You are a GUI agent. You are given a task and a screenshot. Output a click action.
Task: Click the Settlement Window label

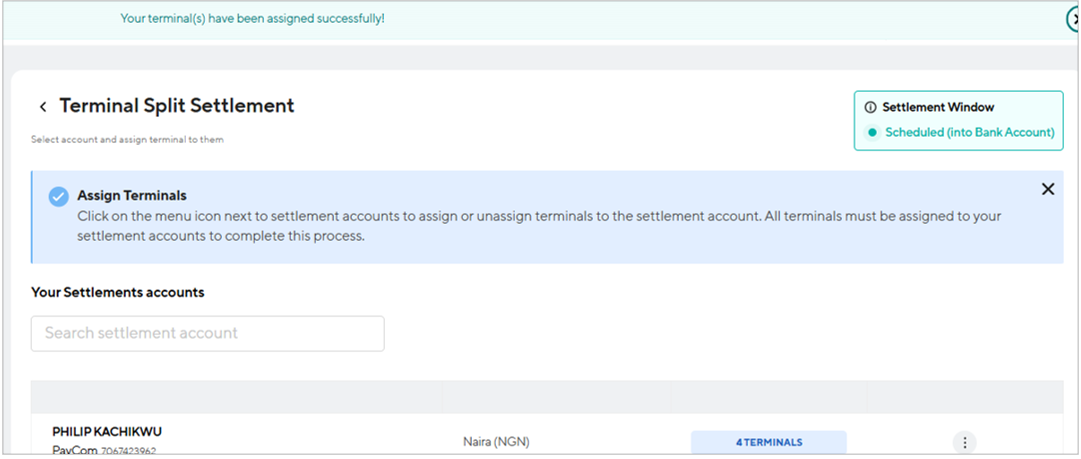tap(938, 108)
